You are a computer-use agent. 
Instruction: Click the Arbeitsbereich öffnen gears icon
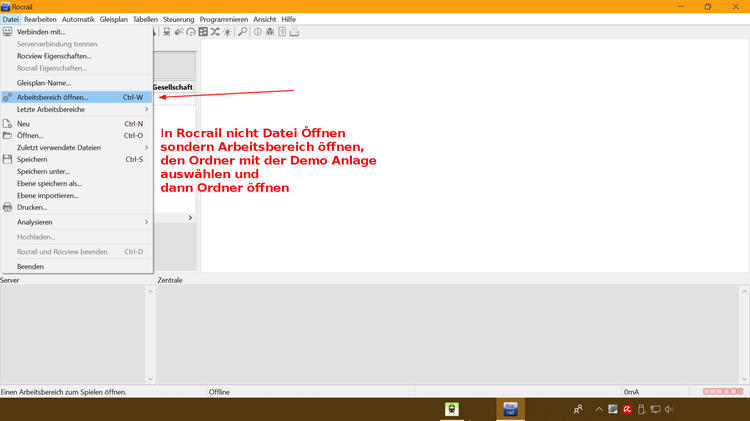click(7, 97)
